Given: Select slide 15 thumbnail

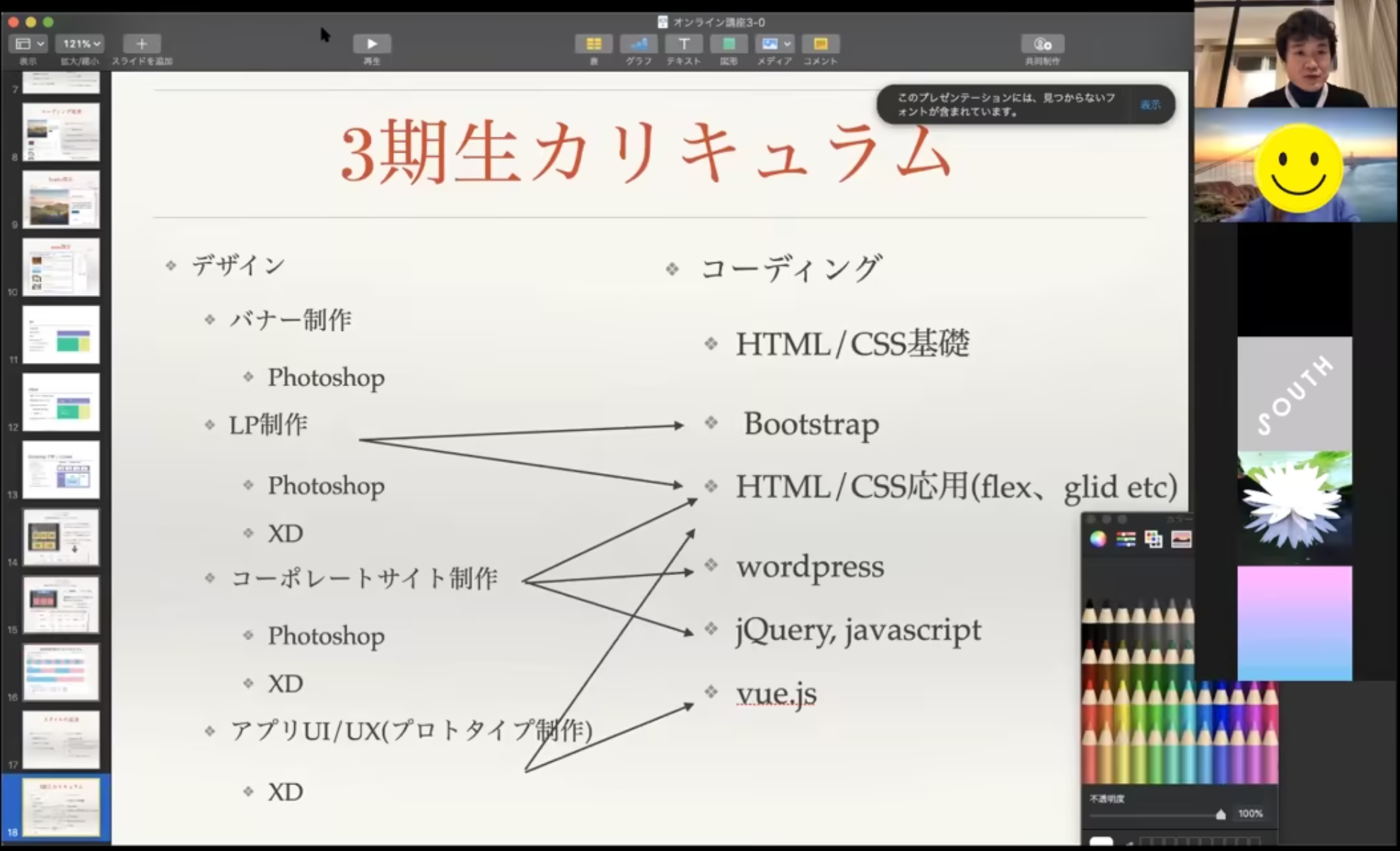Looking at the screenshot, I should click(61, 604).
